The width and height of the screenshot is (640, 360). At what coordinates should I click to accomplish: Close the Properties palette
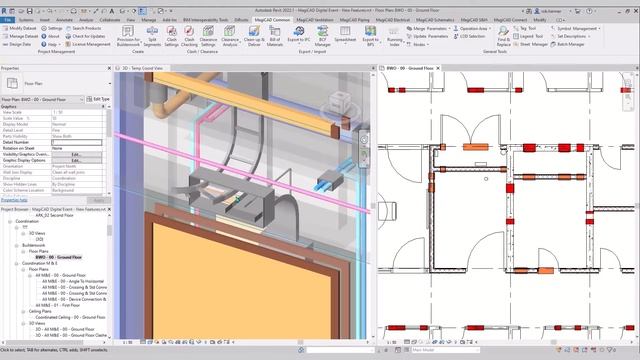tap(109, 68)
